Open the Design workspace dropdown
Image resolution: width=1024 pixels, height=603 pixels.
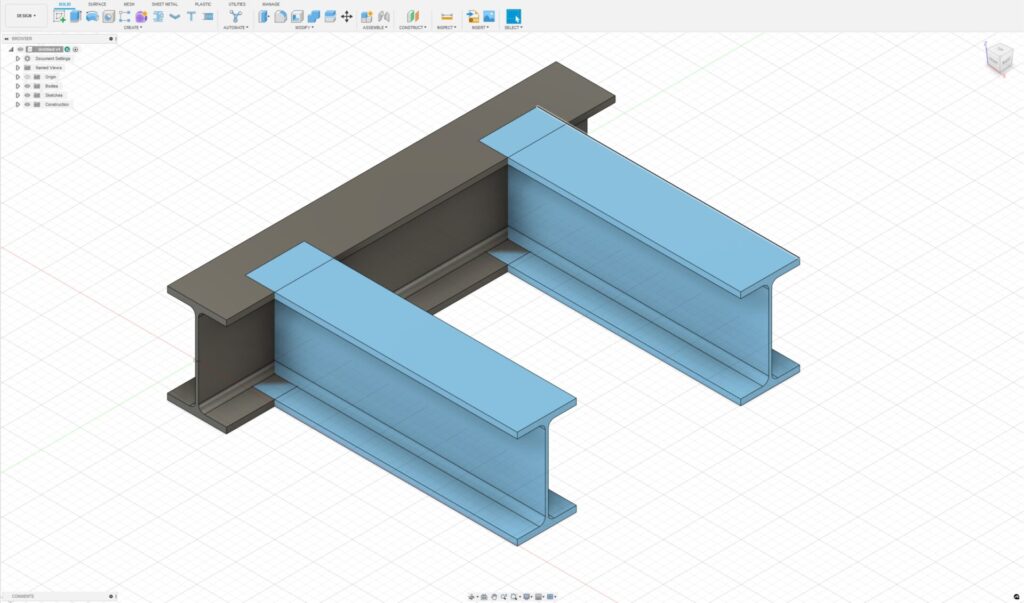(26, 16)
